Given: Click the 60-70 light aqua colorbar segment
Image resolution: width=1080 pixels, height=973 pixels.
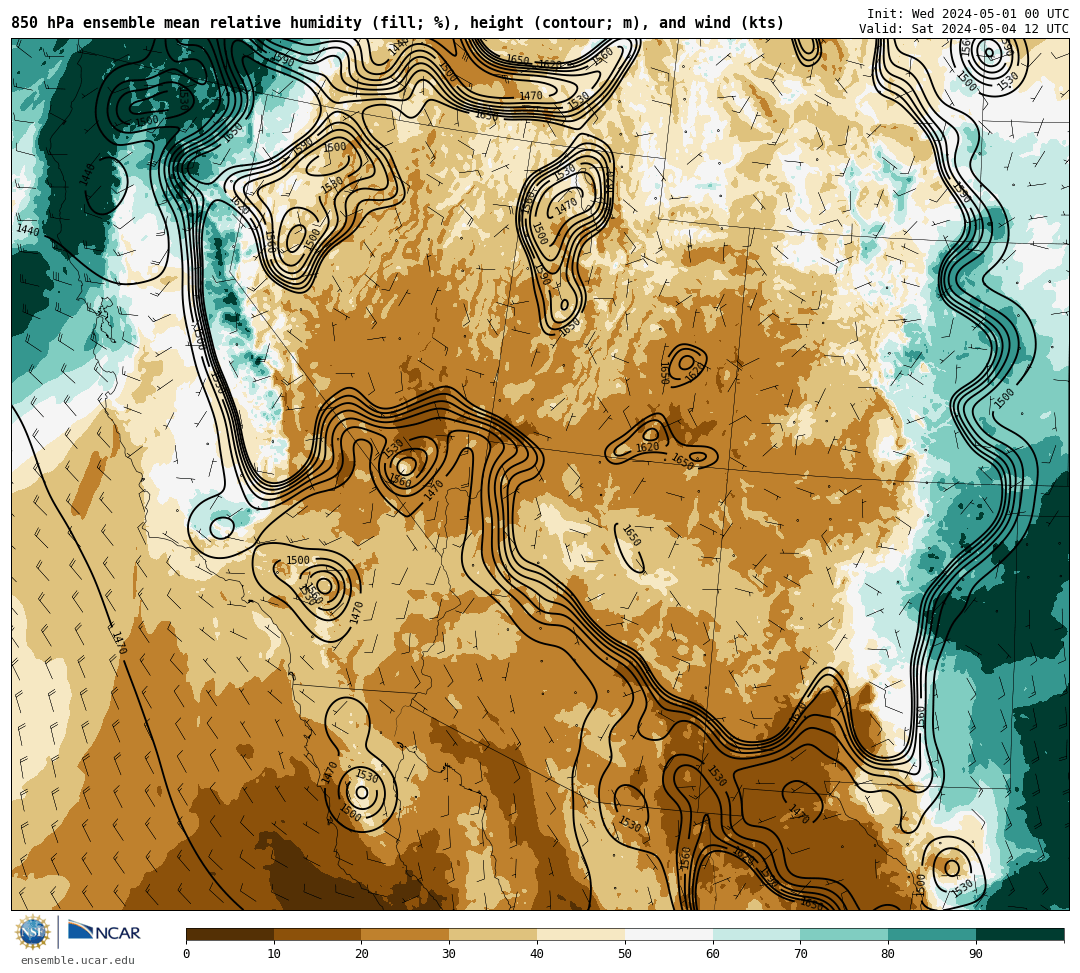Looking at the screenshot, I should point(756,934).
